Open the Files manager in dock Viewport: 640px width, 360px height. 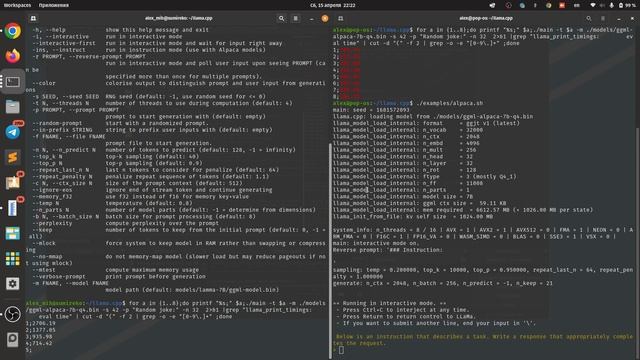click(13, 107)
